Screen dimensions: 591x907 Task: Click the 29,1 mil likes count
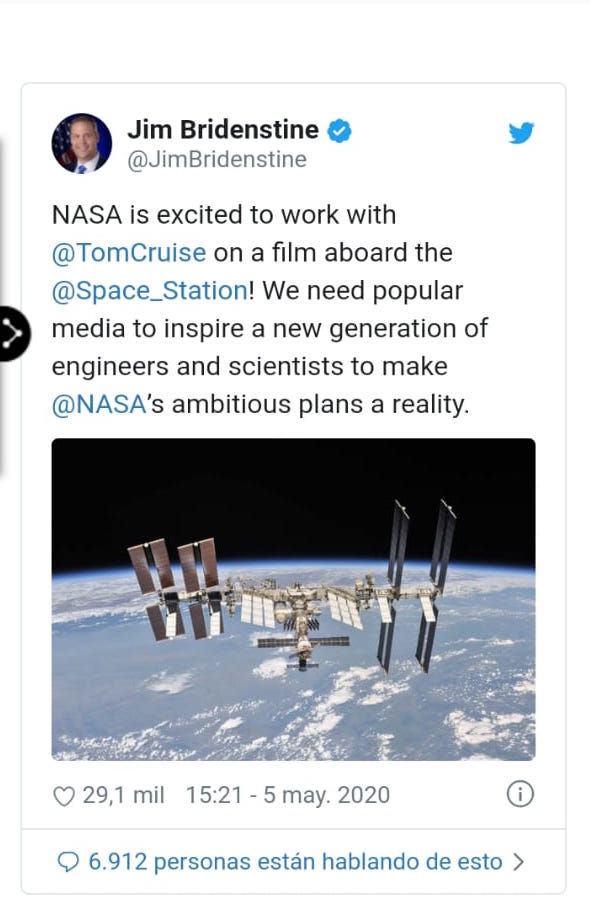pos(123,795)
